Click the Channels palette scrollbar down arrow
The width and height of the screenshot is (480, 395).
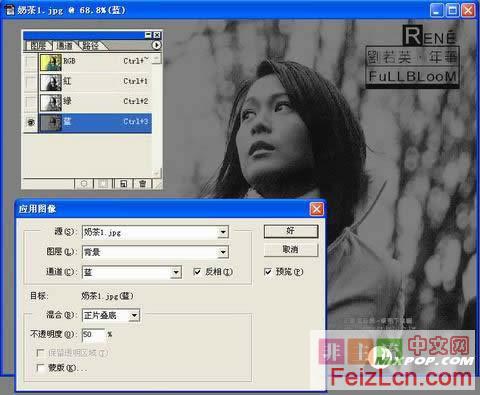tap(157, 172)
